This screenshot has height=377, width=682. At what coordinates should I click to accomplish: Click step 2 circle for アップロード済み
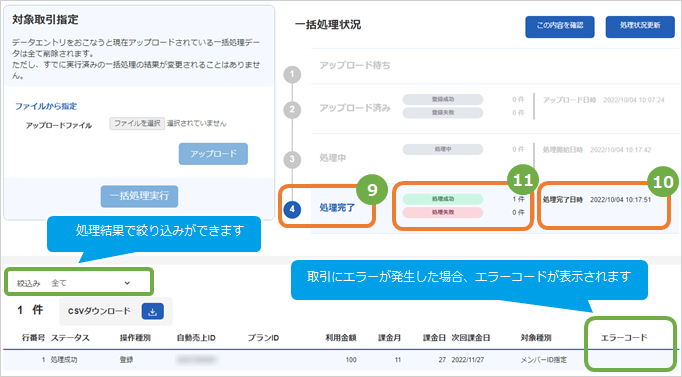coord(292,109)
